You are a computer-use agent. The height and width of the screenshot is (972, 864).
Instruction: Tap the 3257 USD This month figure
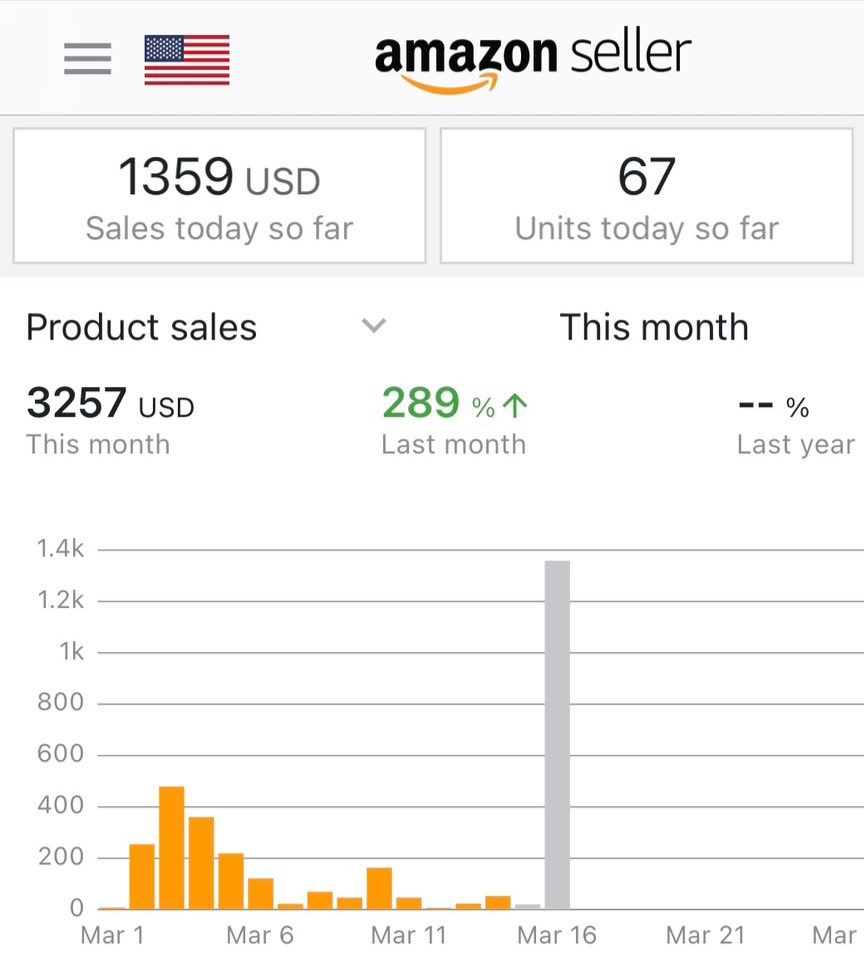coord(110,420)
